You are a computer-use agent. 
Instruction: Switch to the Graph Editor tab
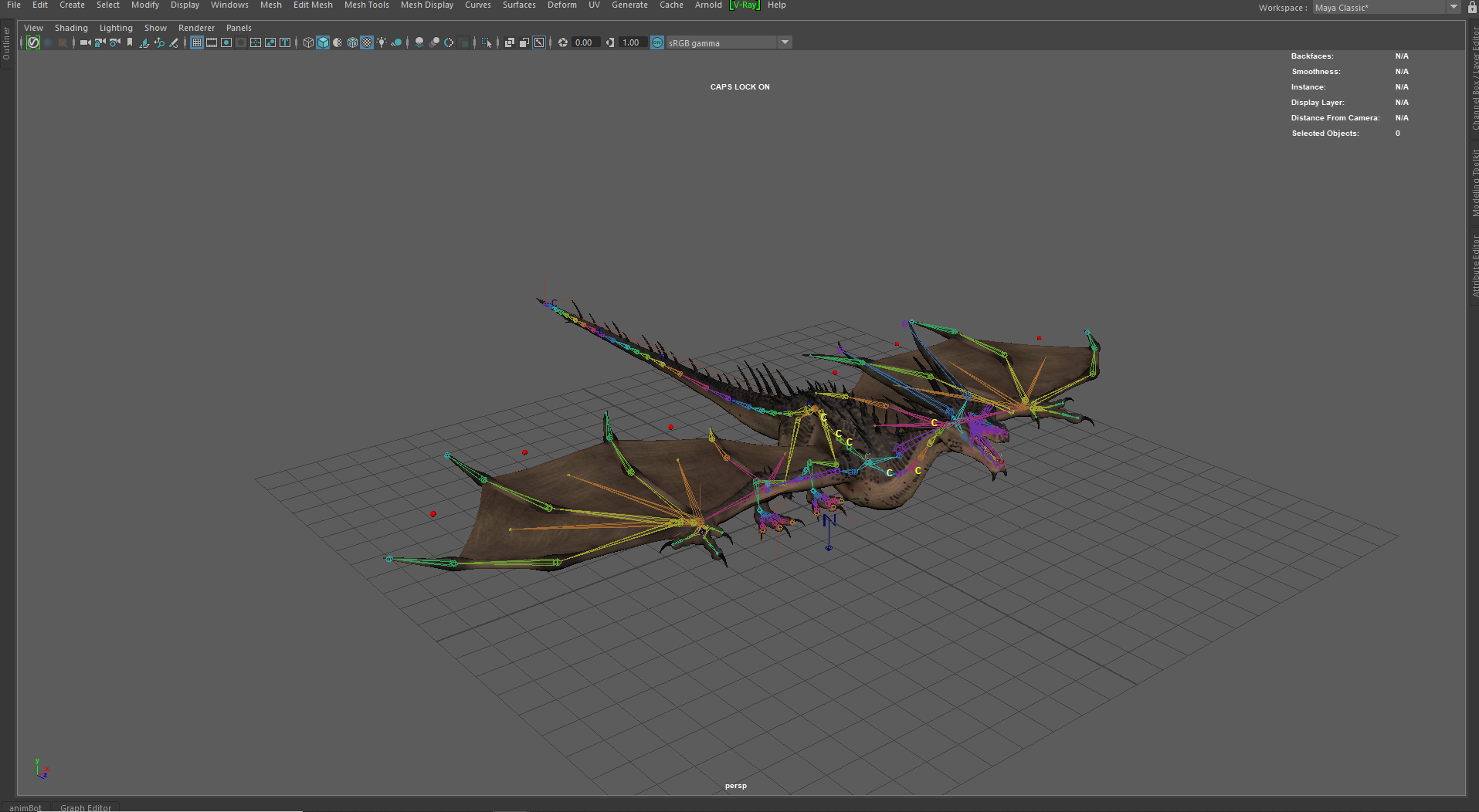coord(86,807)
